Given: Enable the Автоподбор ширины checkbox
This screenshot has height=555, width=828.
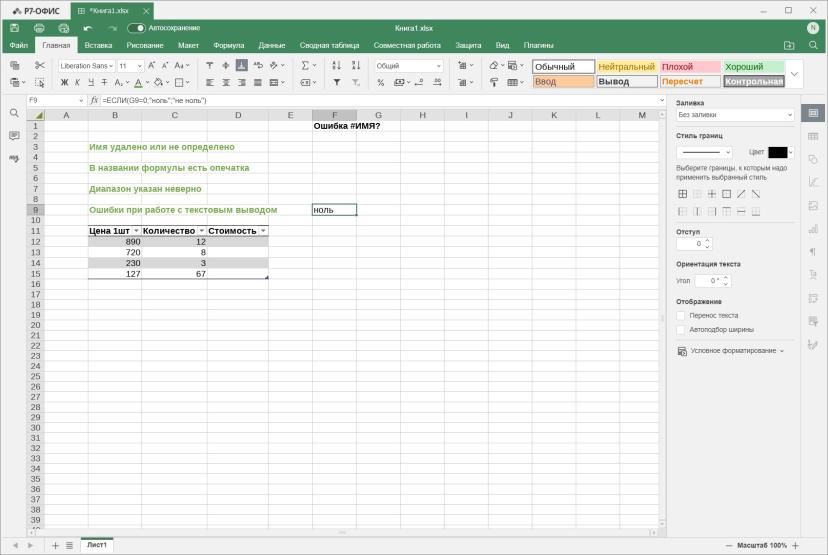Looking at the screenshot, I should [681, 330].
